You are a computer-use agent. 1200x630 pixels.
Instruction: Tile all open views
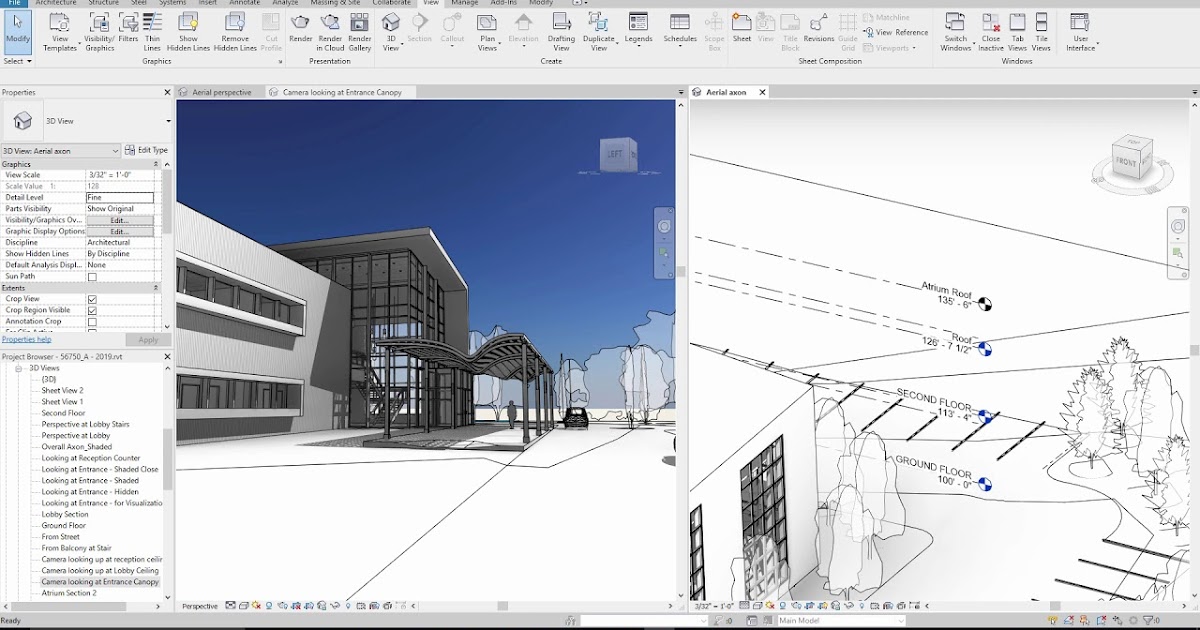[x=1041, y=30]
